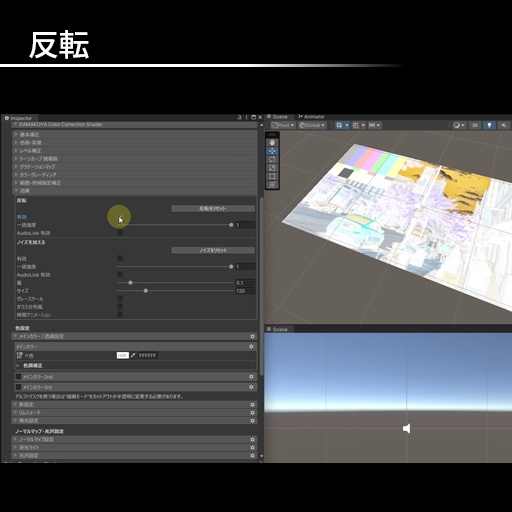The width and height of the screenshot is (512, 512).
Task: Toggle the 2D view mode button
Action: [475, 125]
